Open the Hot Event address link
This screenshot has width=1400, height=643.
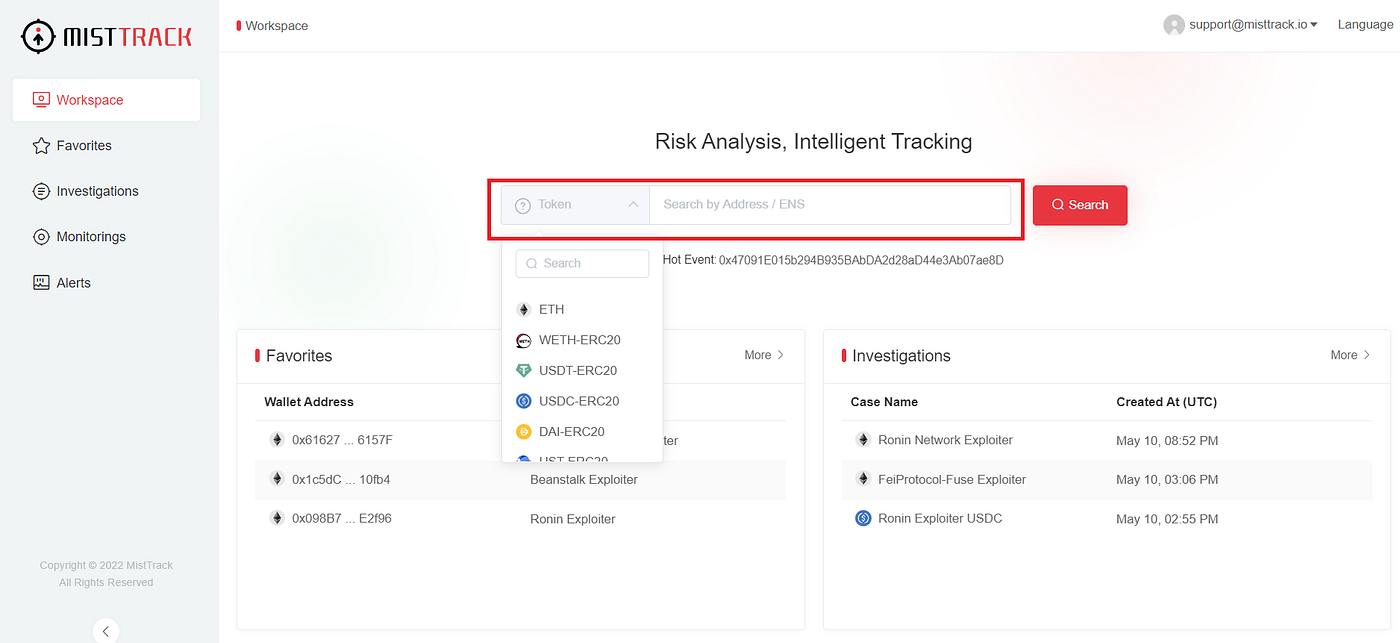click(861, 260)
